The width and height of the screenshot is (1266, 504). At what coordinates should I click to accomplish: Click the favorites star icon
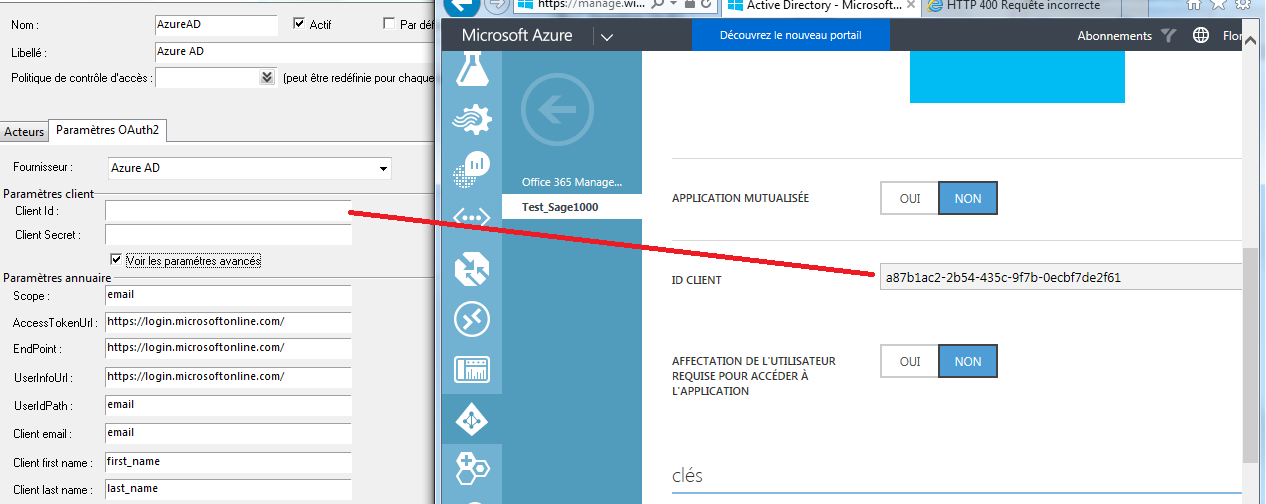(x=1220, y=5)
